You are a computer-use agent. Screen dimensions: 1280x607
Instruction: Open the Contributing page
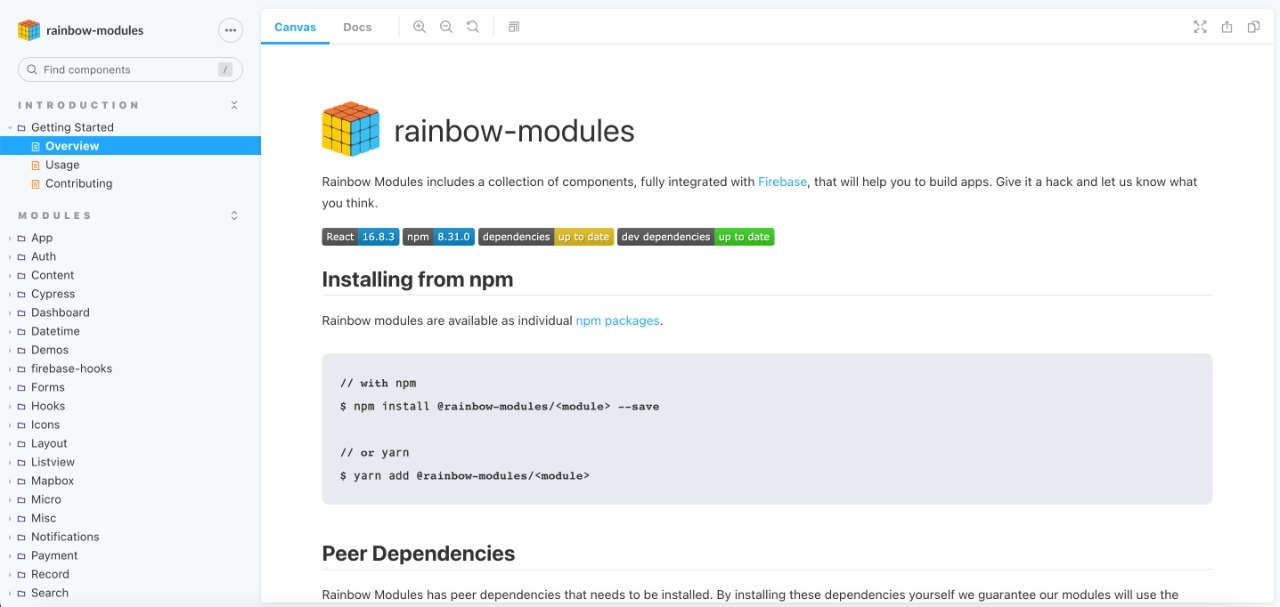(78, 183)
